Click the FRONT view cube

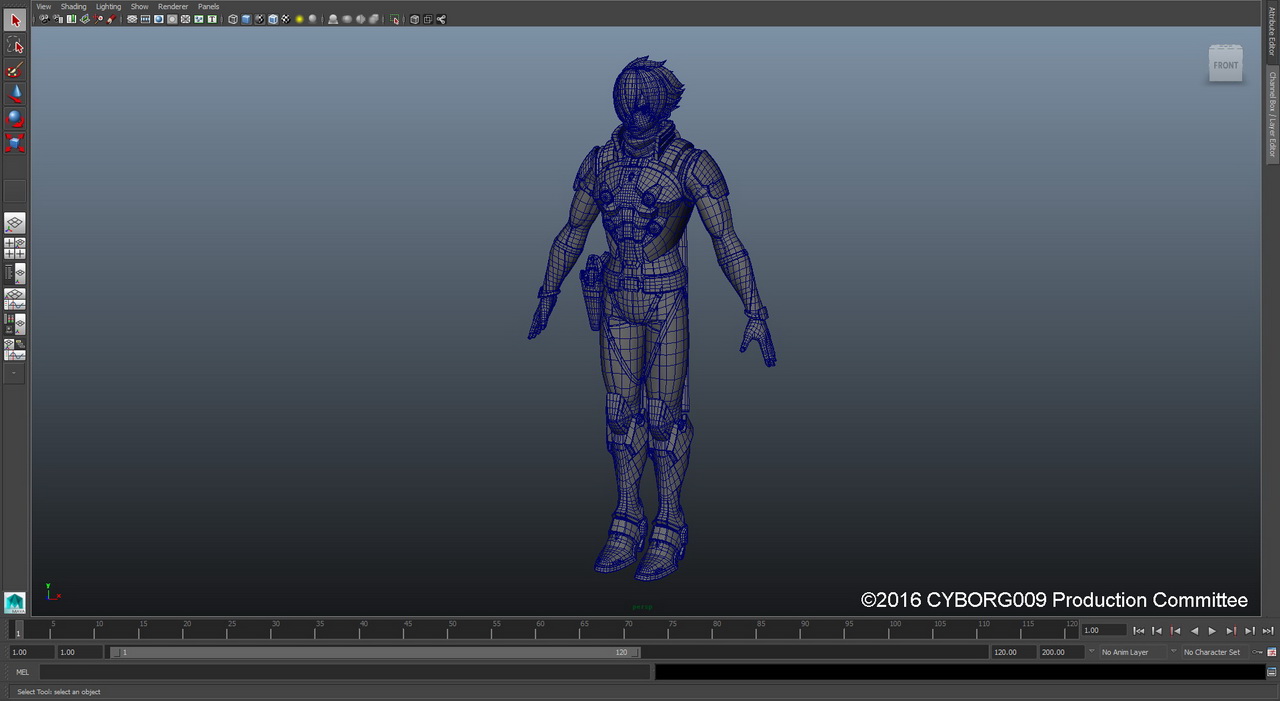pos(1225,66)
